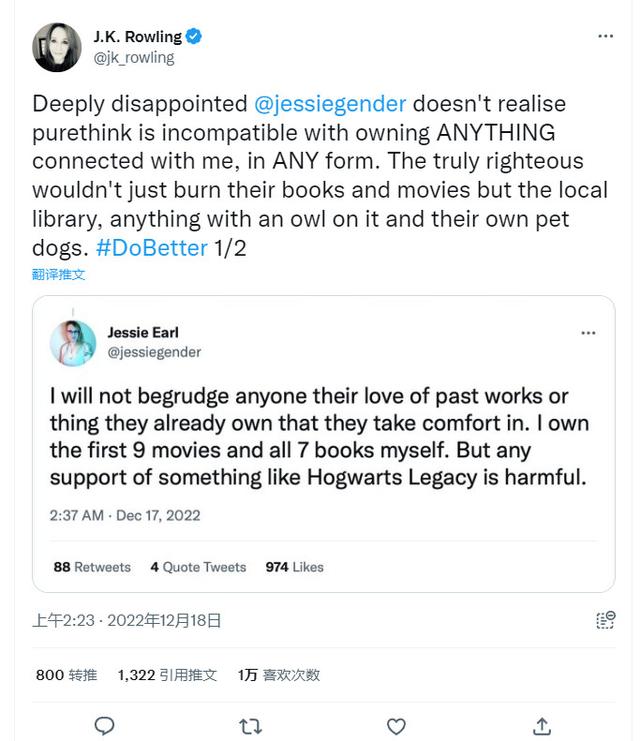
Task: Click the @jk_rowling handle
Action: click(x=134, y=58)
